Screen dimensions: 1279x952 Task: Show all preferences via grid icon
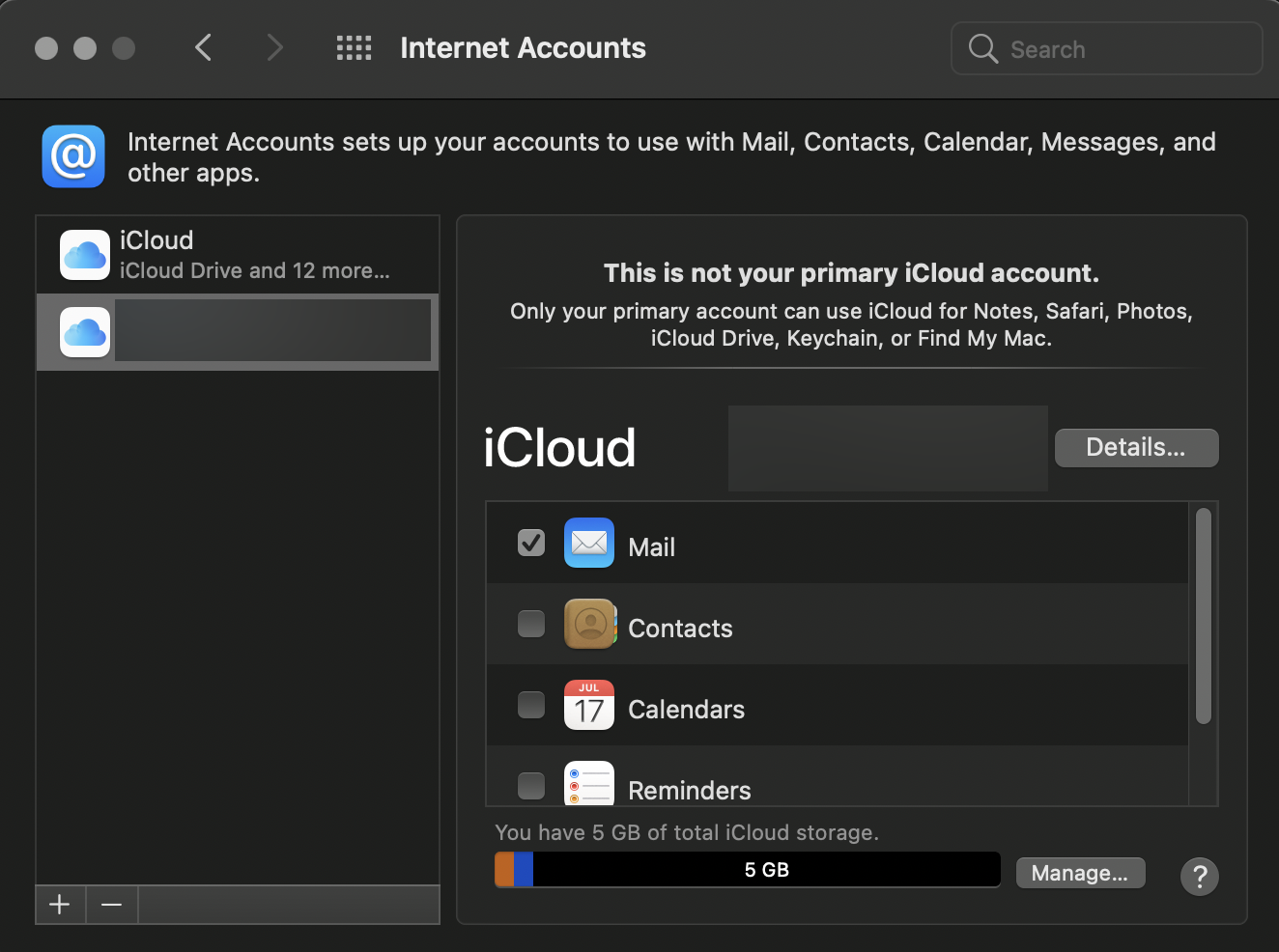[354, 47]
